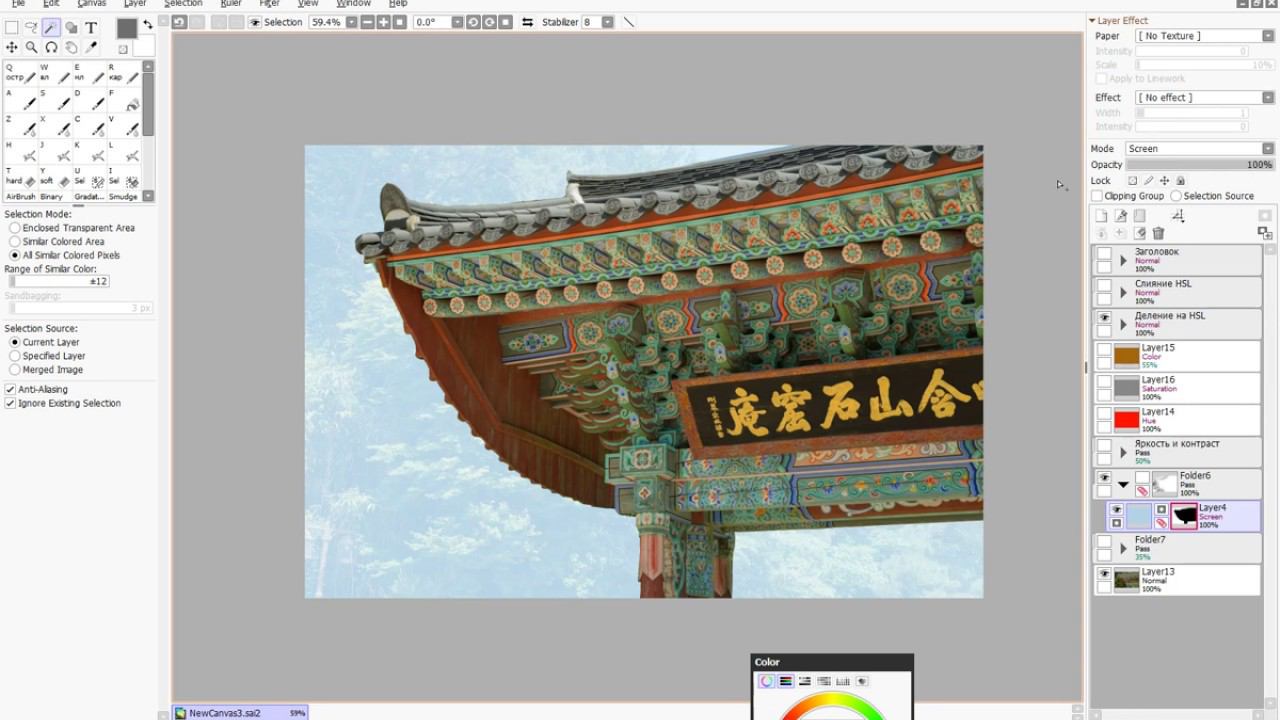Select the shape tool

71,28
